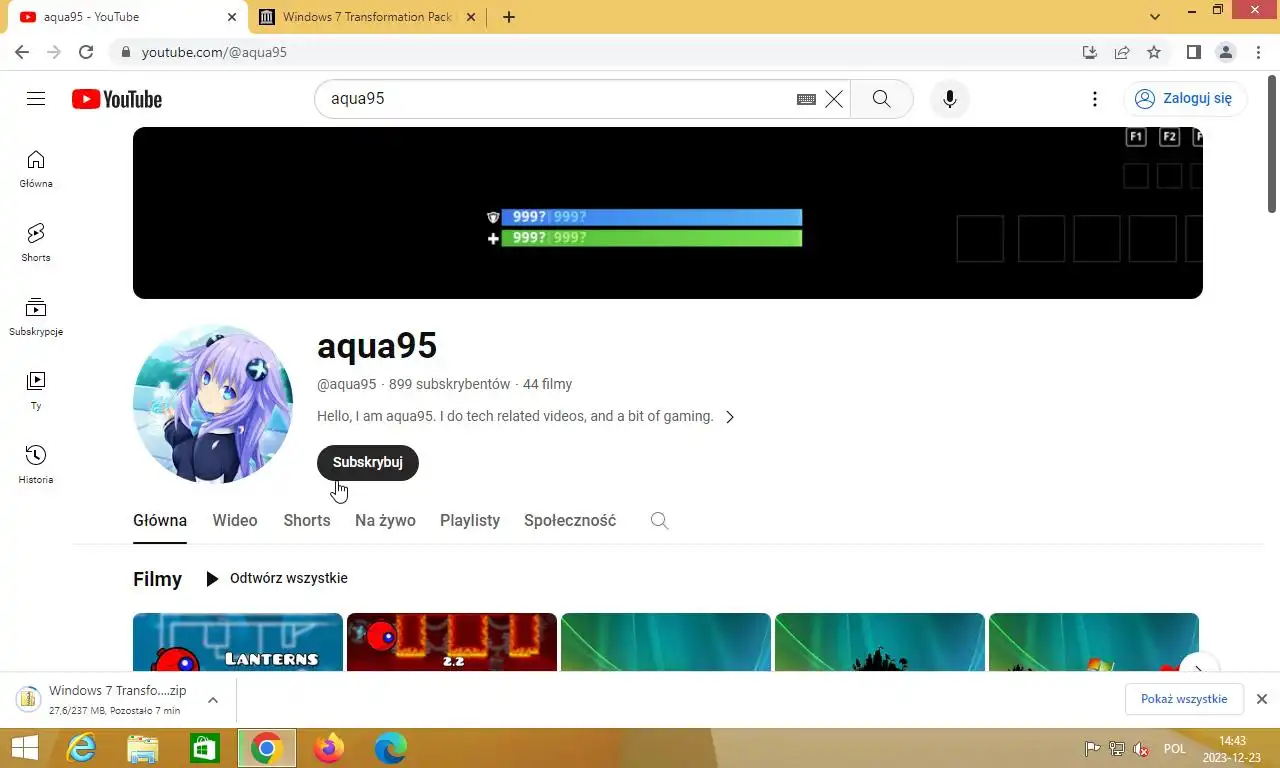Toggle the Chrome side panel

(x=1193, y=52)
